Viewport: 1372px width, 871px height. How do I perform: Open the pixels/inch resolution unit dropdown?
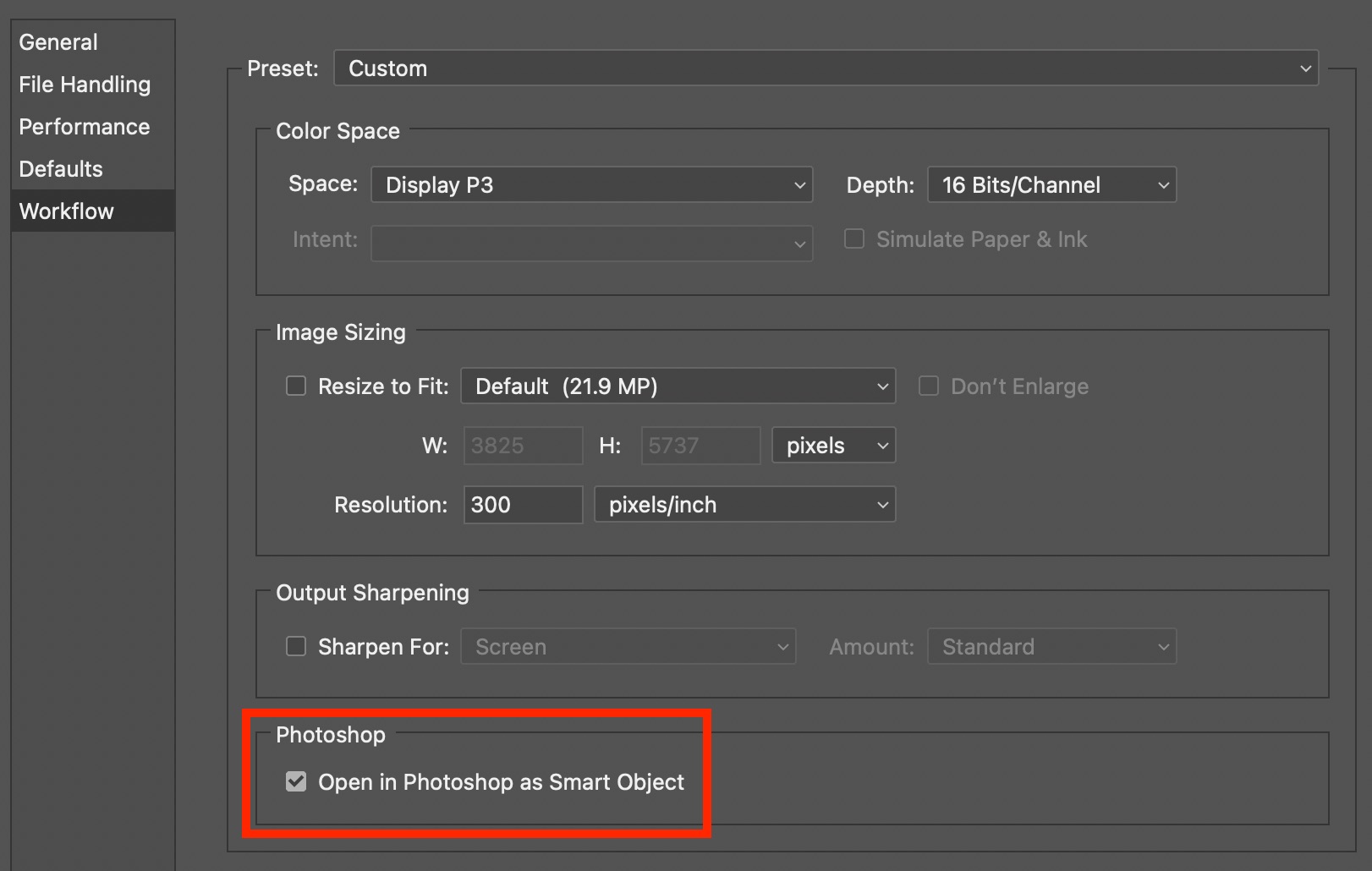click(x=744, y=505)
